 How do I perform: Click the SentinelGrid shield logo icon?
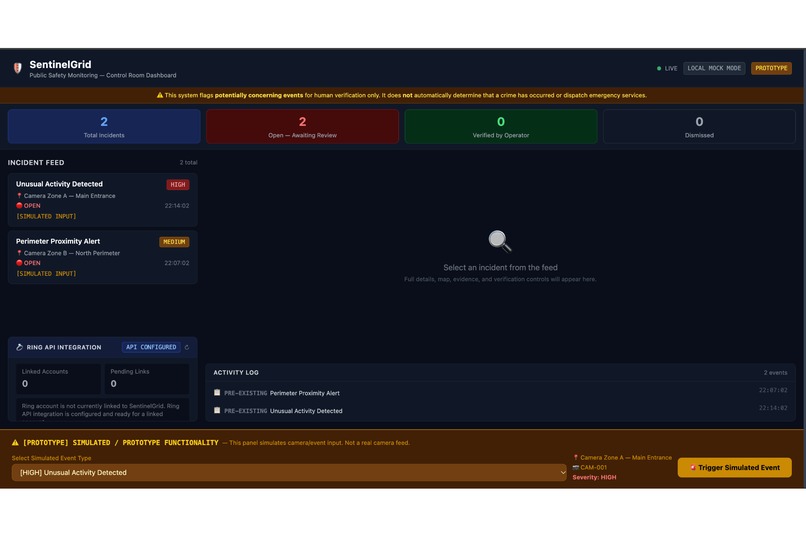(17, 68)
